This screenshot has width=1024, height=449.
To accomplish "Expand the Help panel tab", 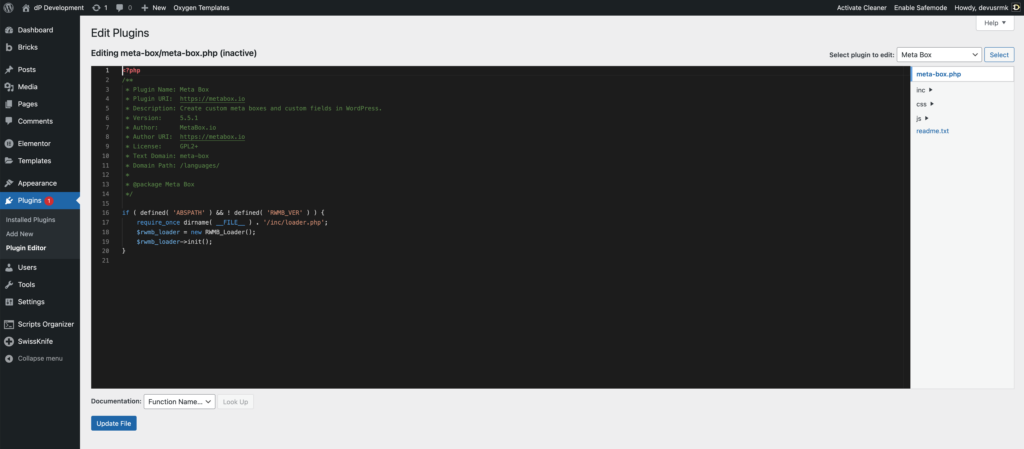I will tap(995, 23).
